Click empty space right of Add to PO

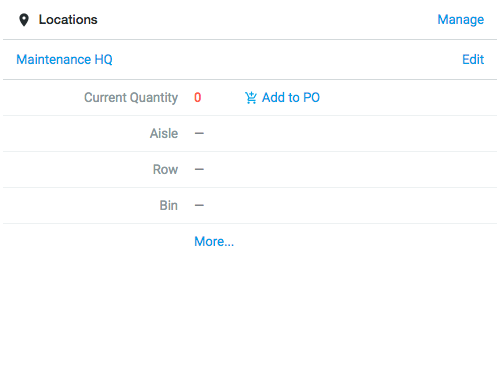[x=407, y=98]
